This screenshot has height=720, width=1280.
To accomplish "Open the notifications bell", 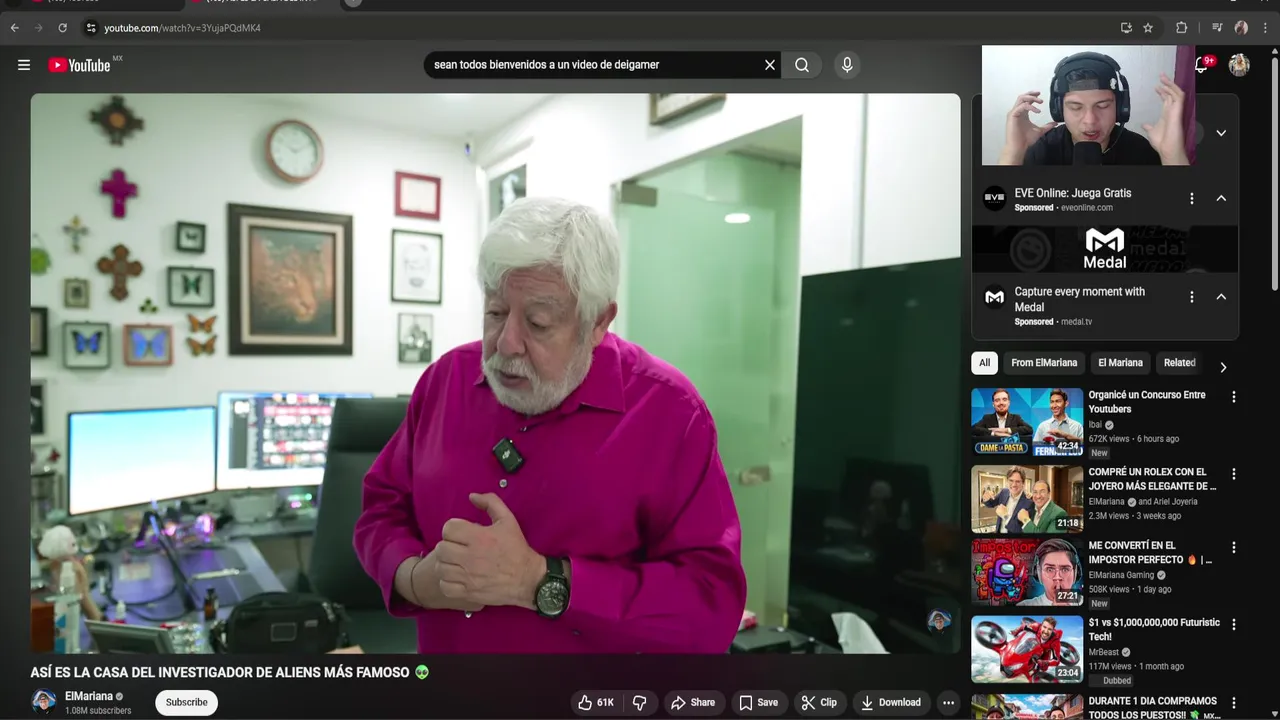I will (1203, 65).
